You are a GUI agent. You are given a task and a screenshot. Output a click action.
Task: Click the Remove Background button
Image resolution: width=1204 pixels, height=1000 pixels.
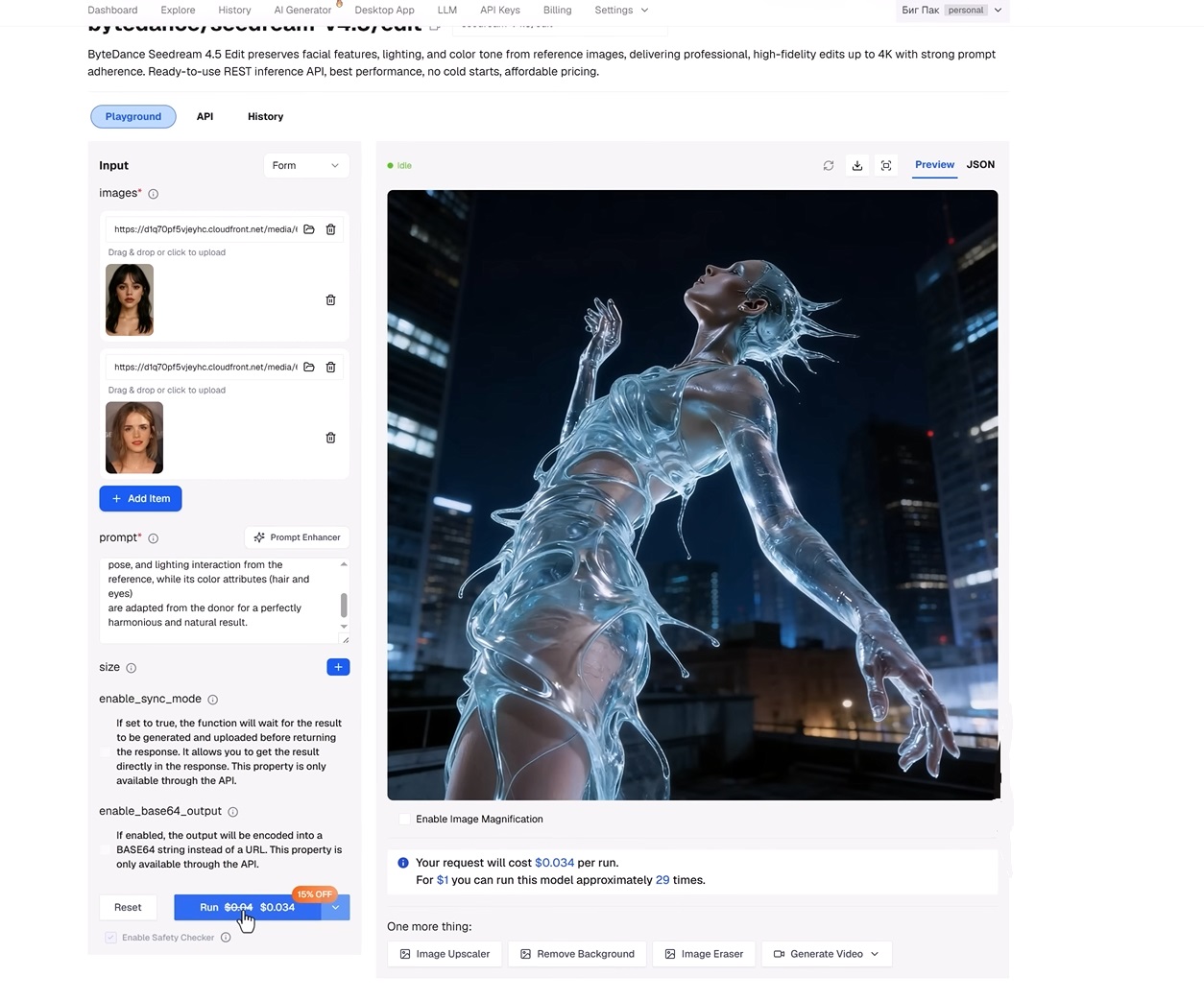point(577,954)
